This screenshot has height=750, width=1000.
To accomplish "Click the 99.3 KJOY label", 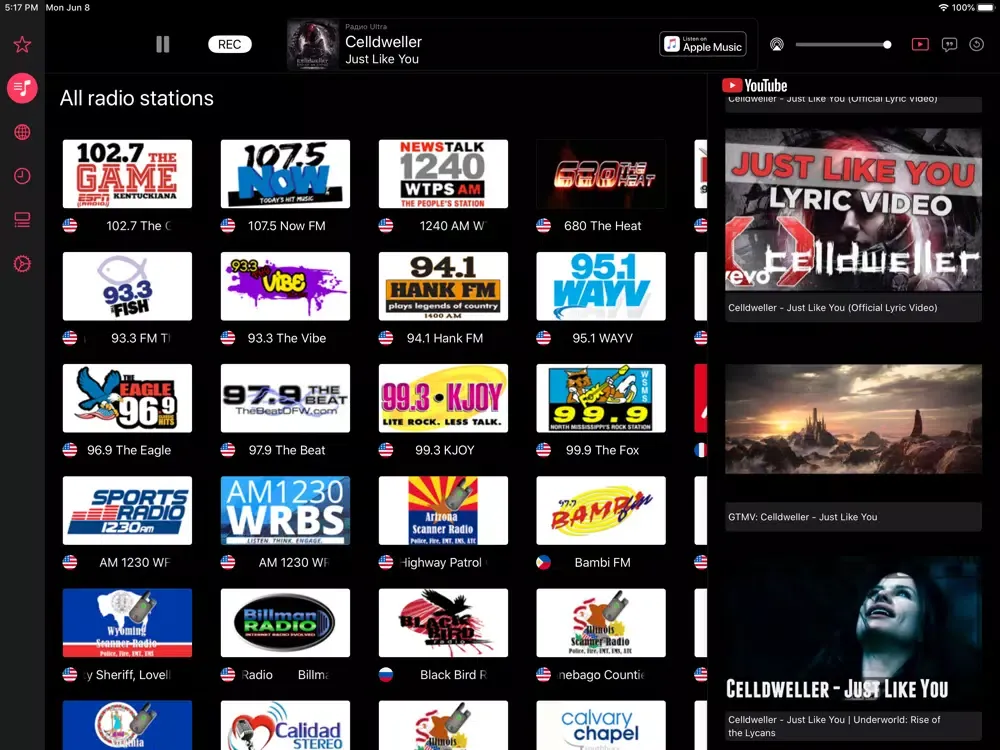I will pyautogui.click(x=445, y=450).
